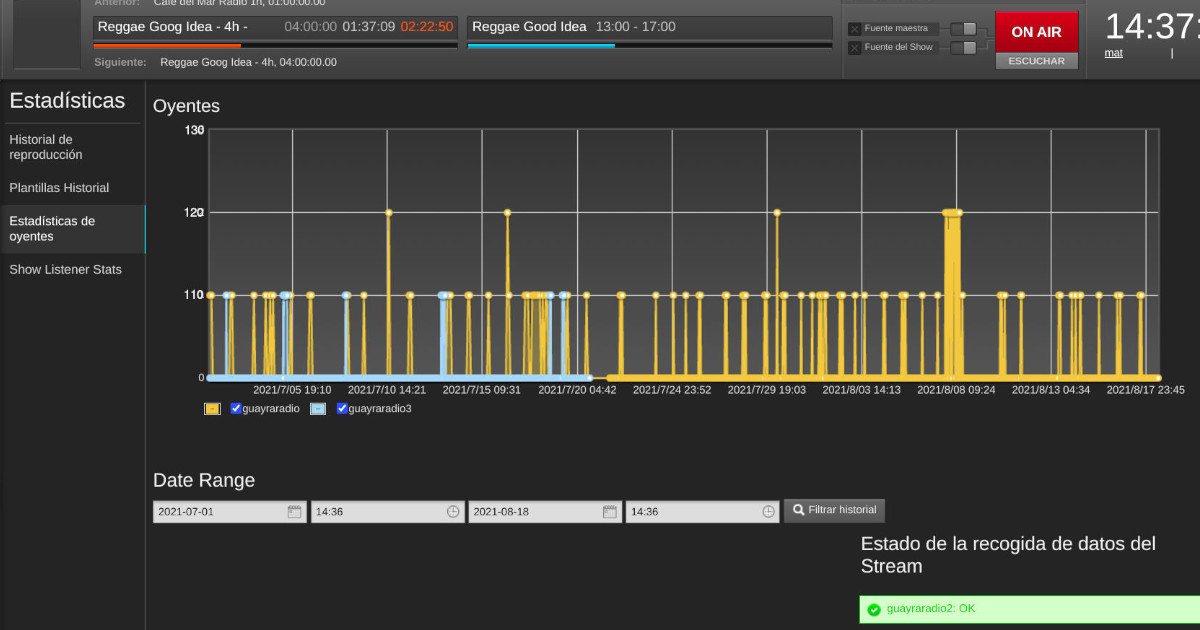
Task: Open Show Listener Stats menu item
Action: point(72,270)
